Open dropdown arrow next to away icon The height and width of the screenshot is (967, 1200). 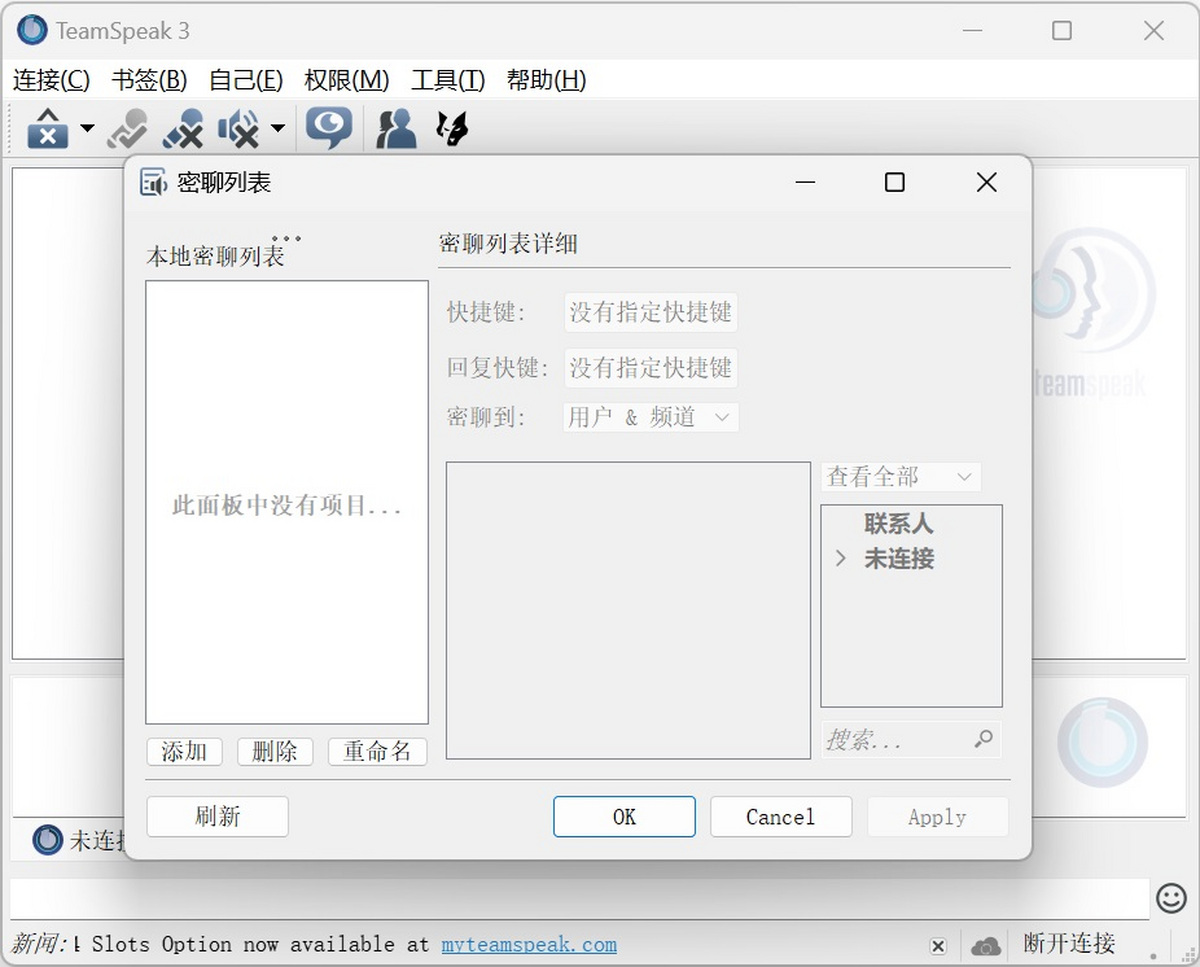point(87,128)
